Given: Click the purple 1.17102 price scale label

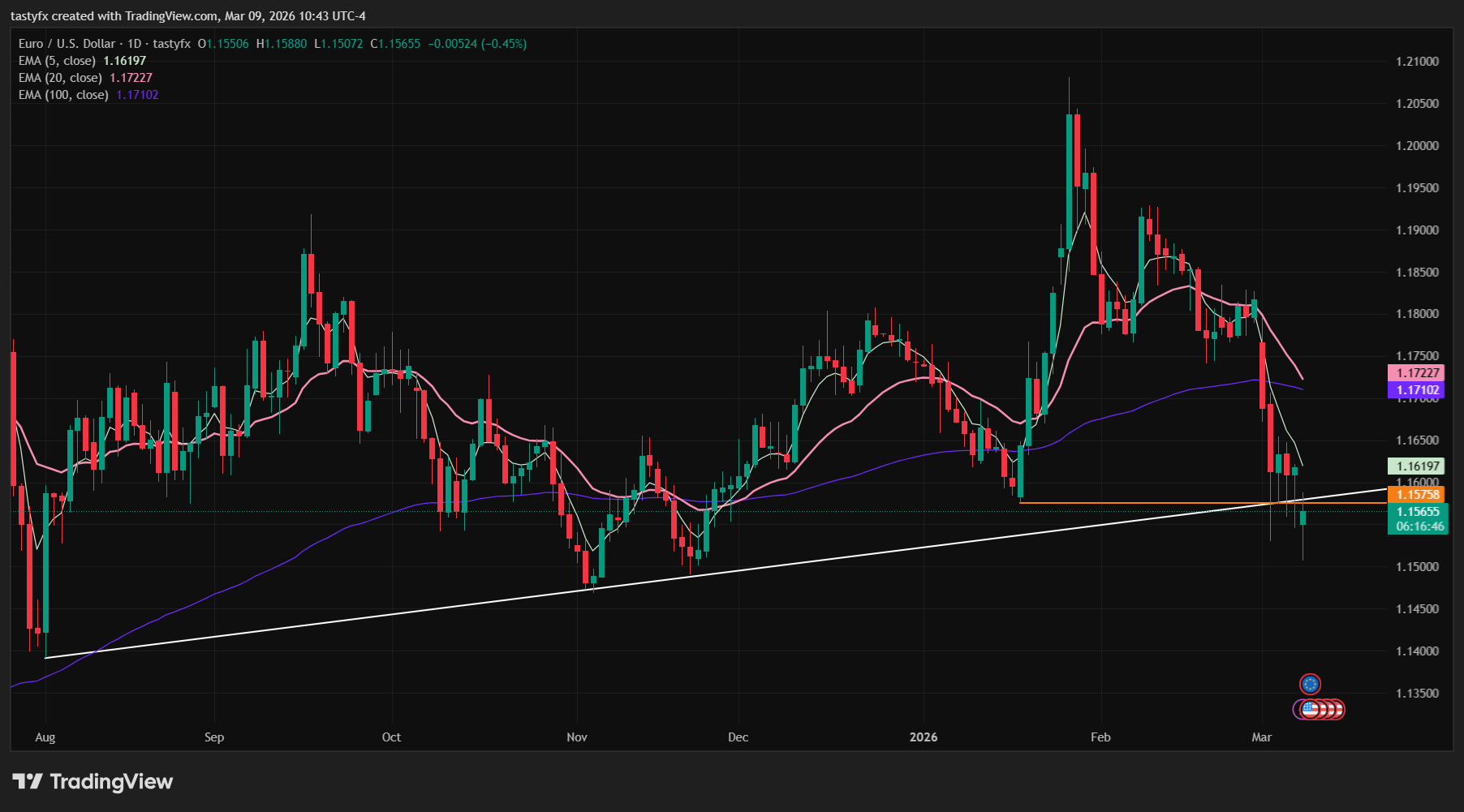Looking at the screenshot, I should [1415, 390].
